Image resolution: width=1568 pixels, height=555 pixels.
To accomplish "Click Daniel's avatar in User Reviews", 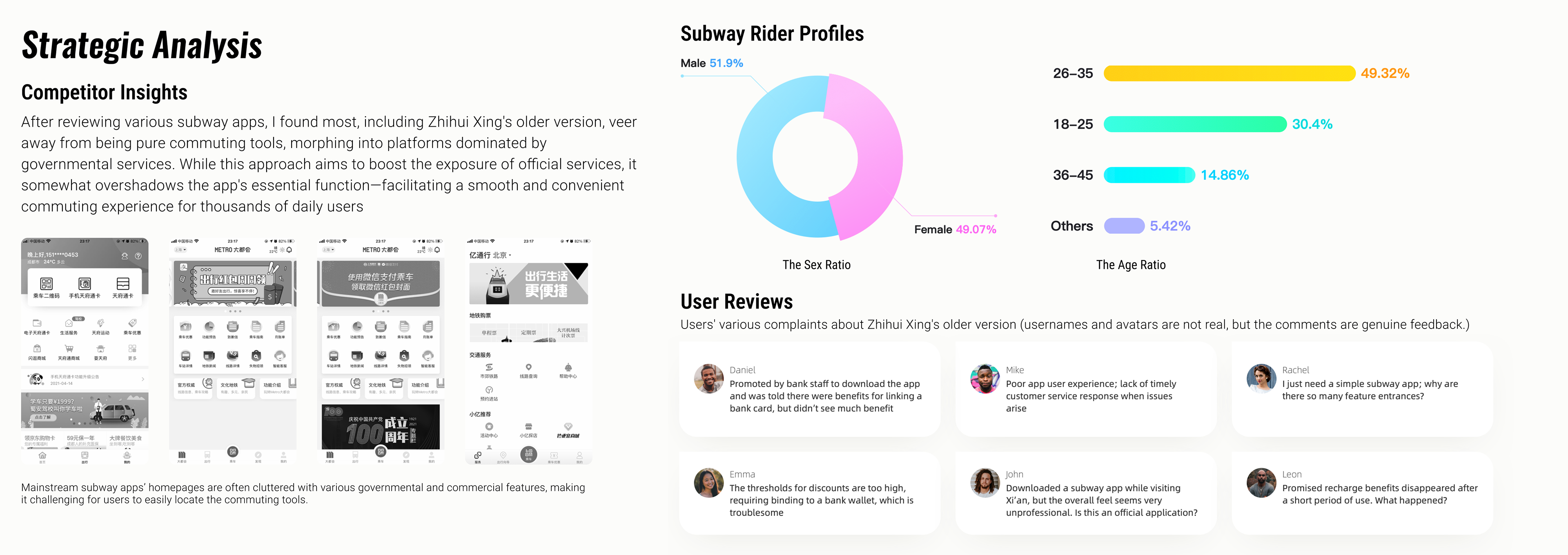I will click(x=709, y=379).
